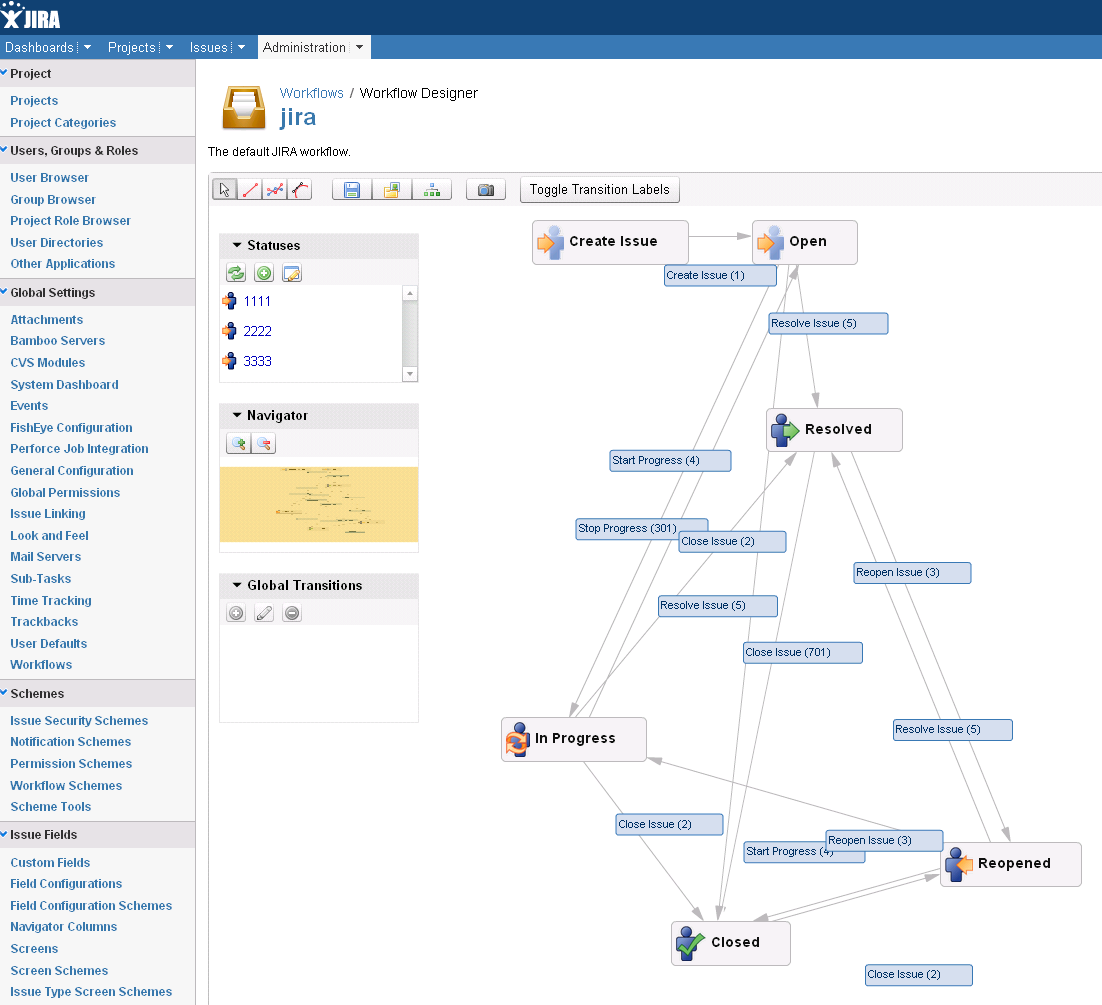This screenshot has width=1102, height=1005.
Task: Click the JIRA logo in the header
Action: pos(31,17)
